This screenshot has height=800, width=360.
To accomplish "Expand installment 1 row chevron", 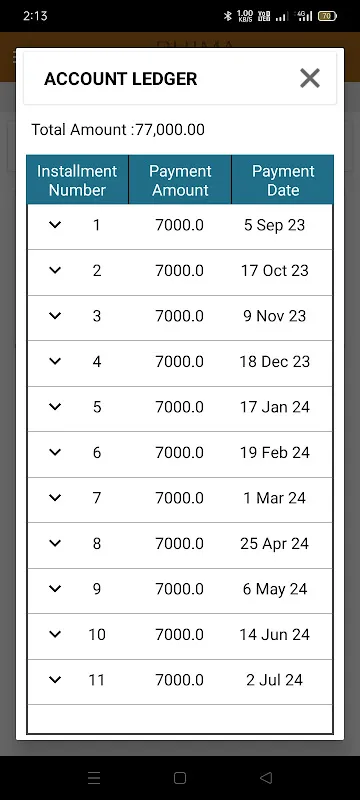I will [x=55, y=224].
